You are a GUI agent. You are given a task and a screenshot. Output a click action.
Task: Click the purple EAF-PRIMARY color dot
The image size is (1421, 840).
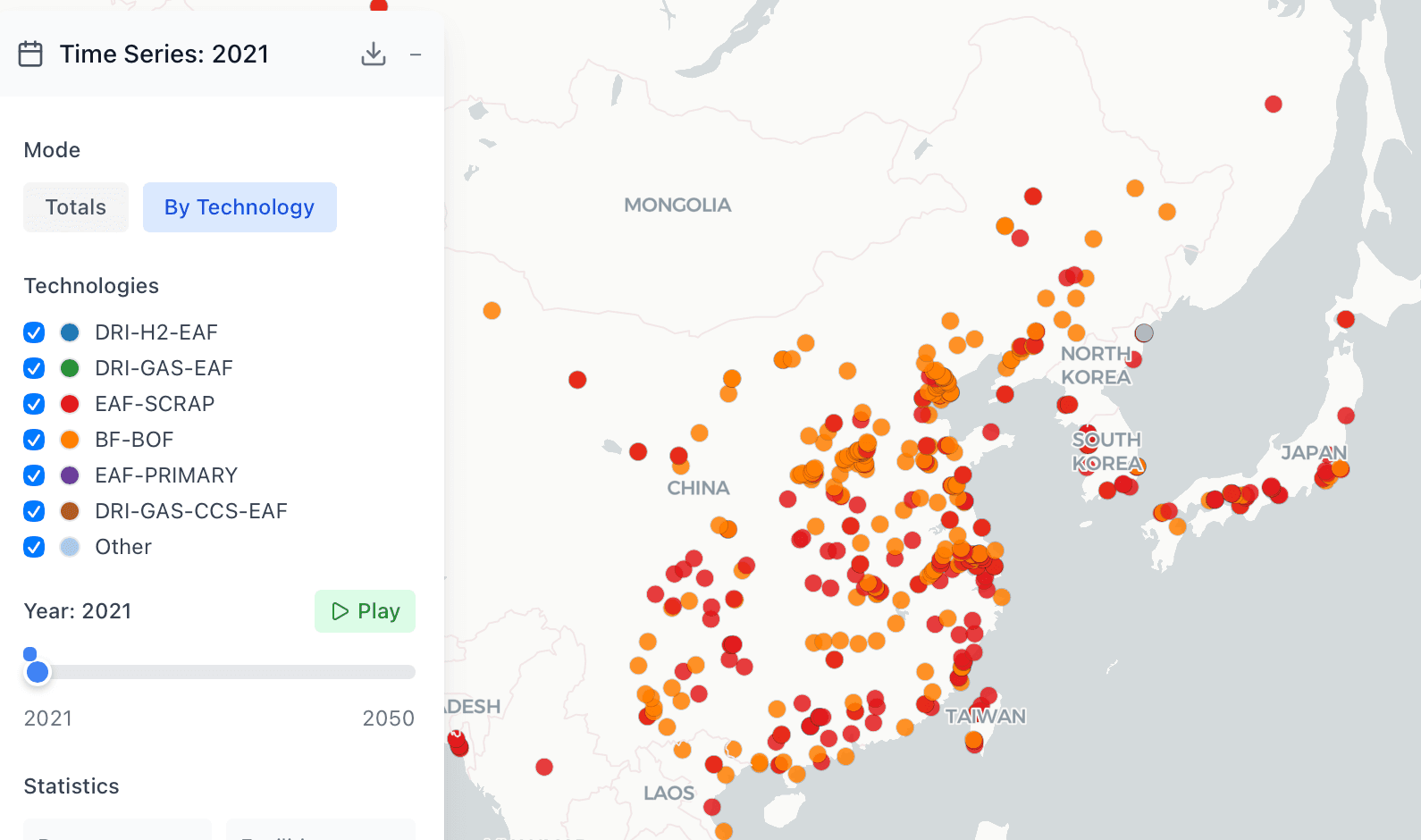tap(70, 475)
